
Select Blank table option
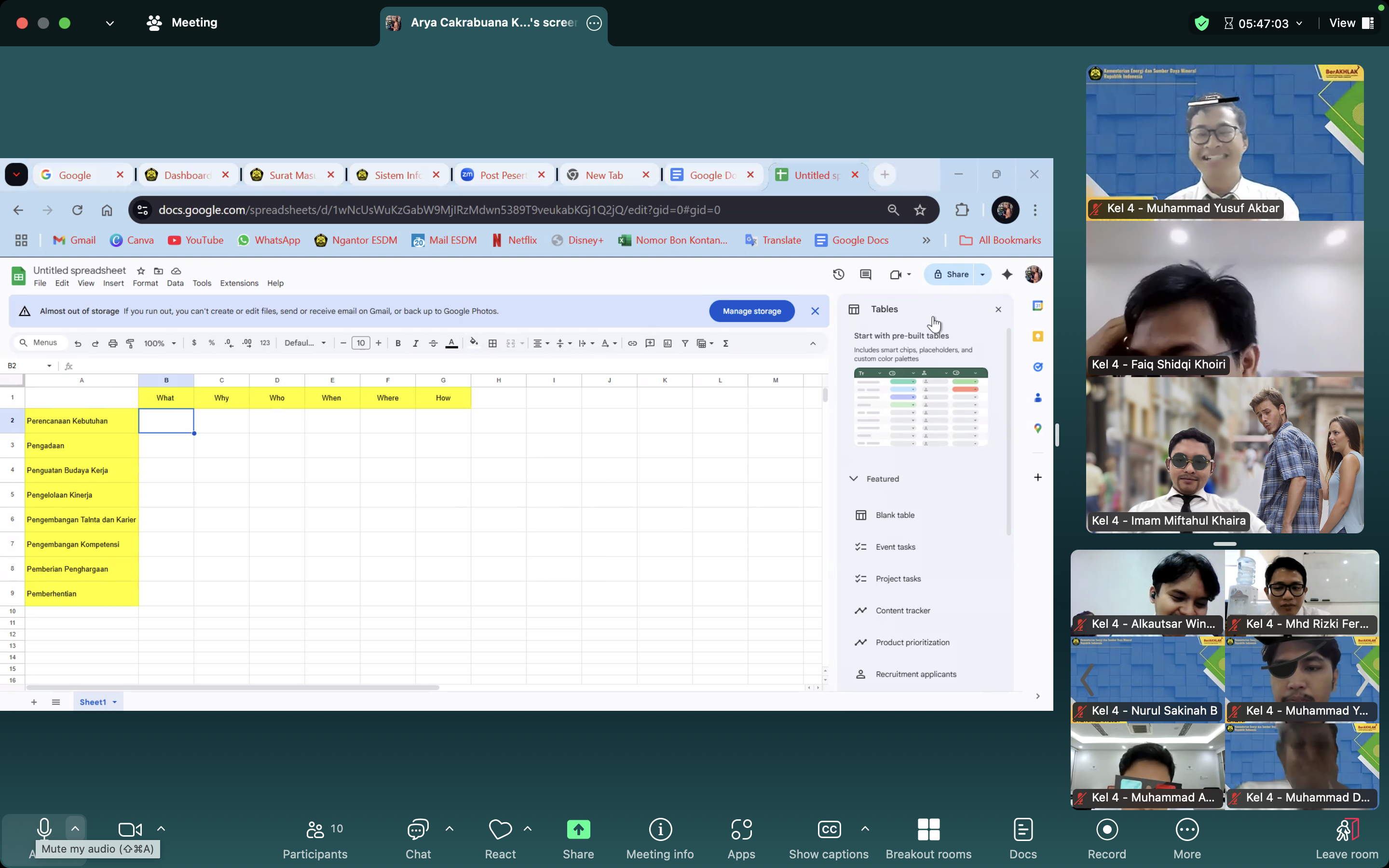894,515
